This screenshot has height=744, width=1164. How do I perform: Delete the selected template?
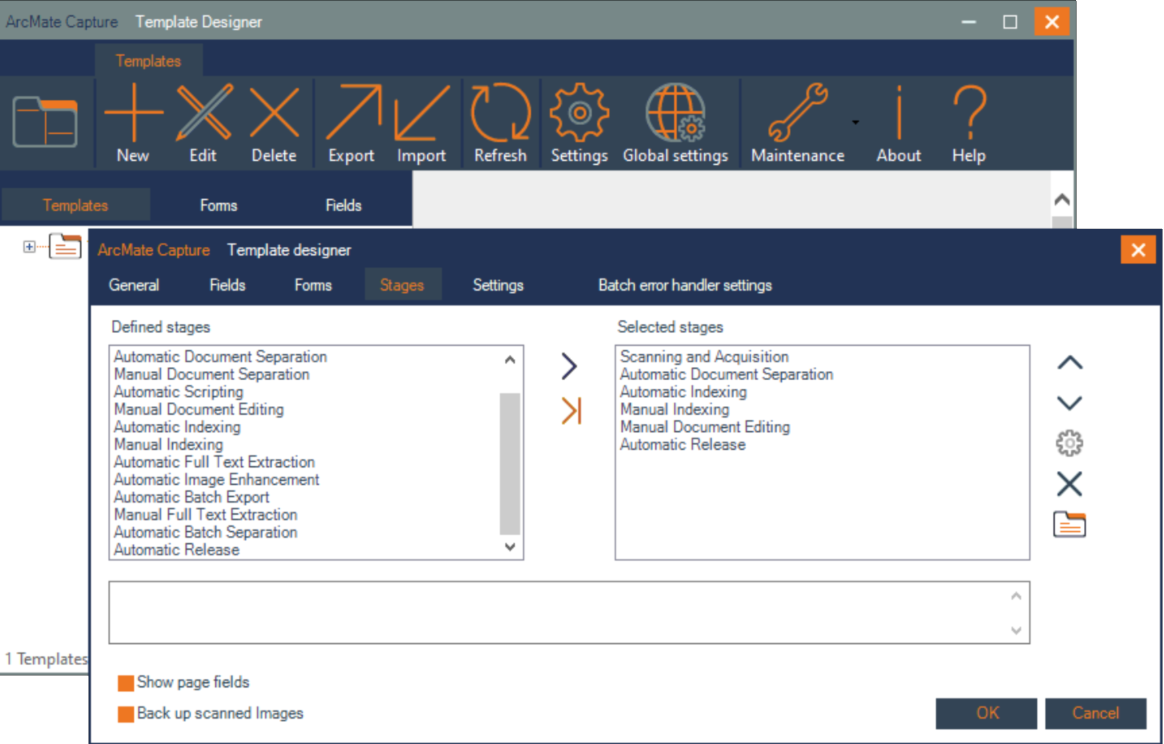[274, 120]
